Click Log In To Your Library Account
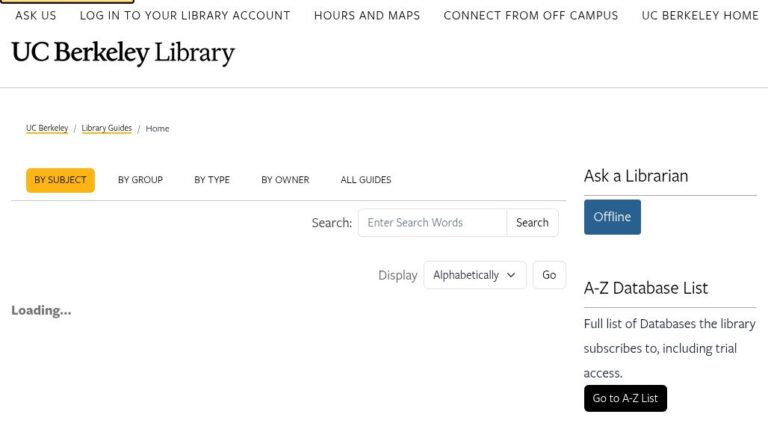 coord(185,16)
